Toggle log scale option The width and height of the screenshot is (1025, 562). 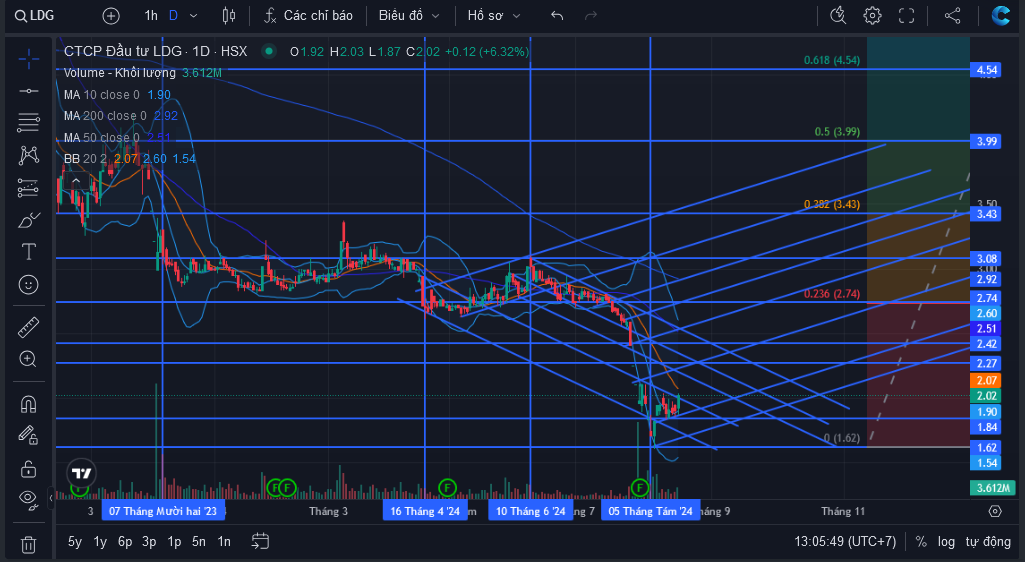[946, 542]
